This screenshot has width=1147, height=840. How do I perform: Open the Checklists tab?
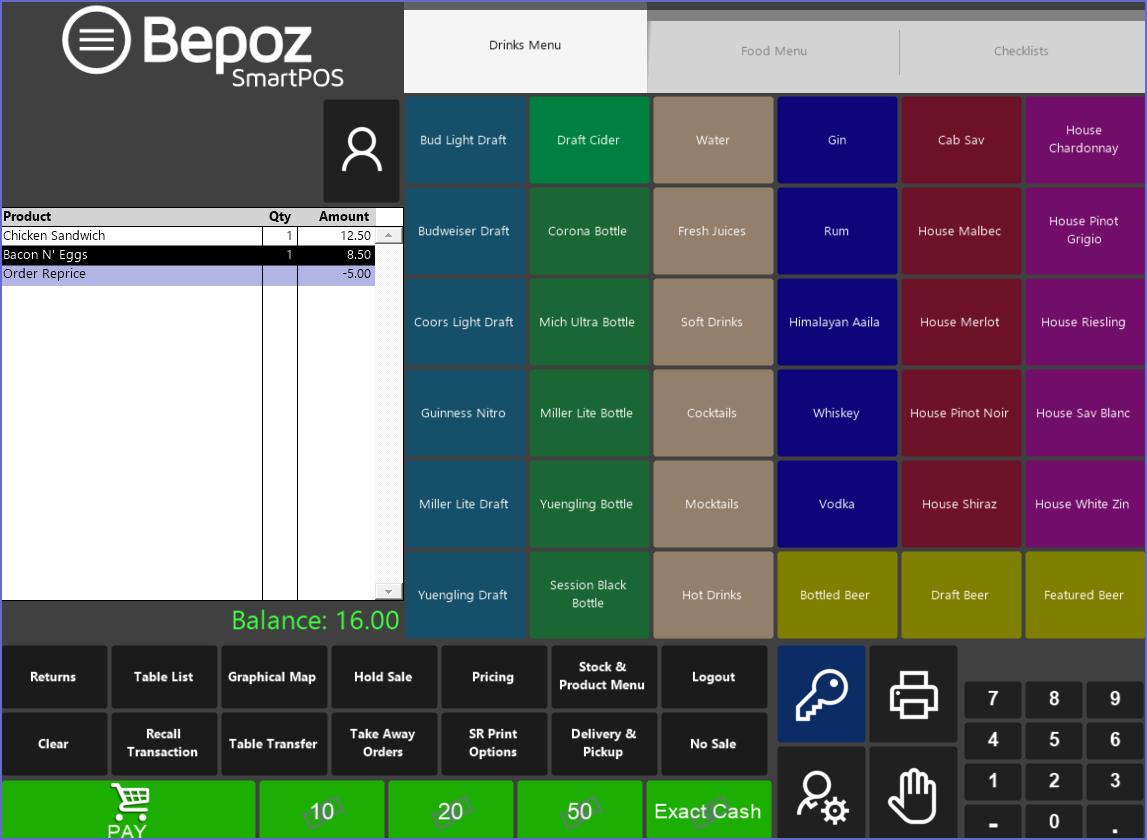click(1021, 51)
